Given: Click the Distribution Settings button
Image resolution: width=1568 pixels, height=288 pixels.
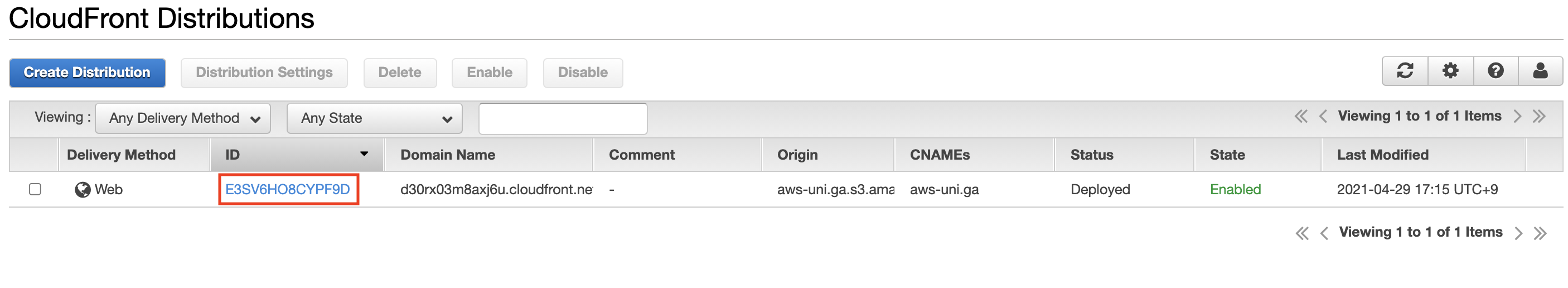Looking at the screenshot, I should click(264, 73).
